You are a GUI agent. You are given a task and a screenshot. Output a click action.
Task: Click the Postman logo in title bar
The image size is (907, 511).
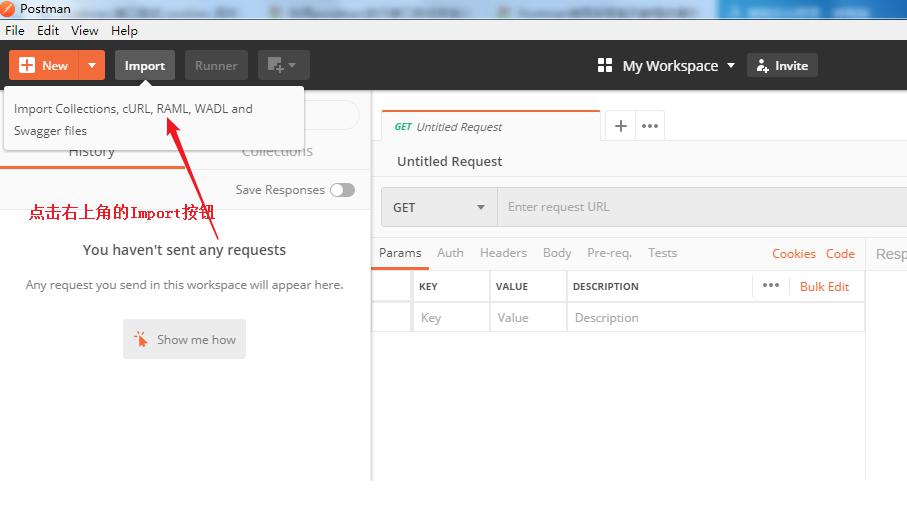[8, 9]
